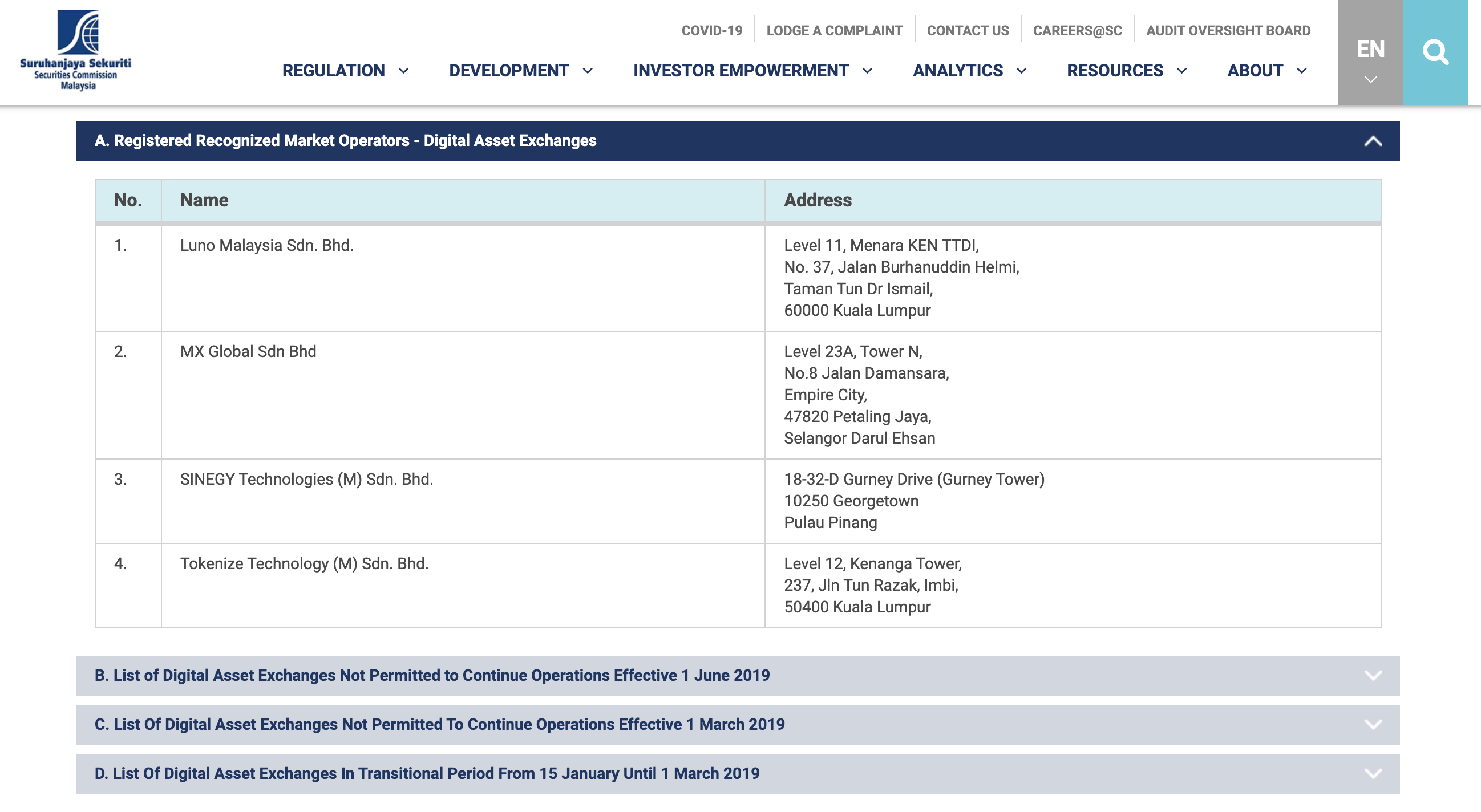Collapse section A Registered Recognized Market Operators

click(x=738, y=141)
